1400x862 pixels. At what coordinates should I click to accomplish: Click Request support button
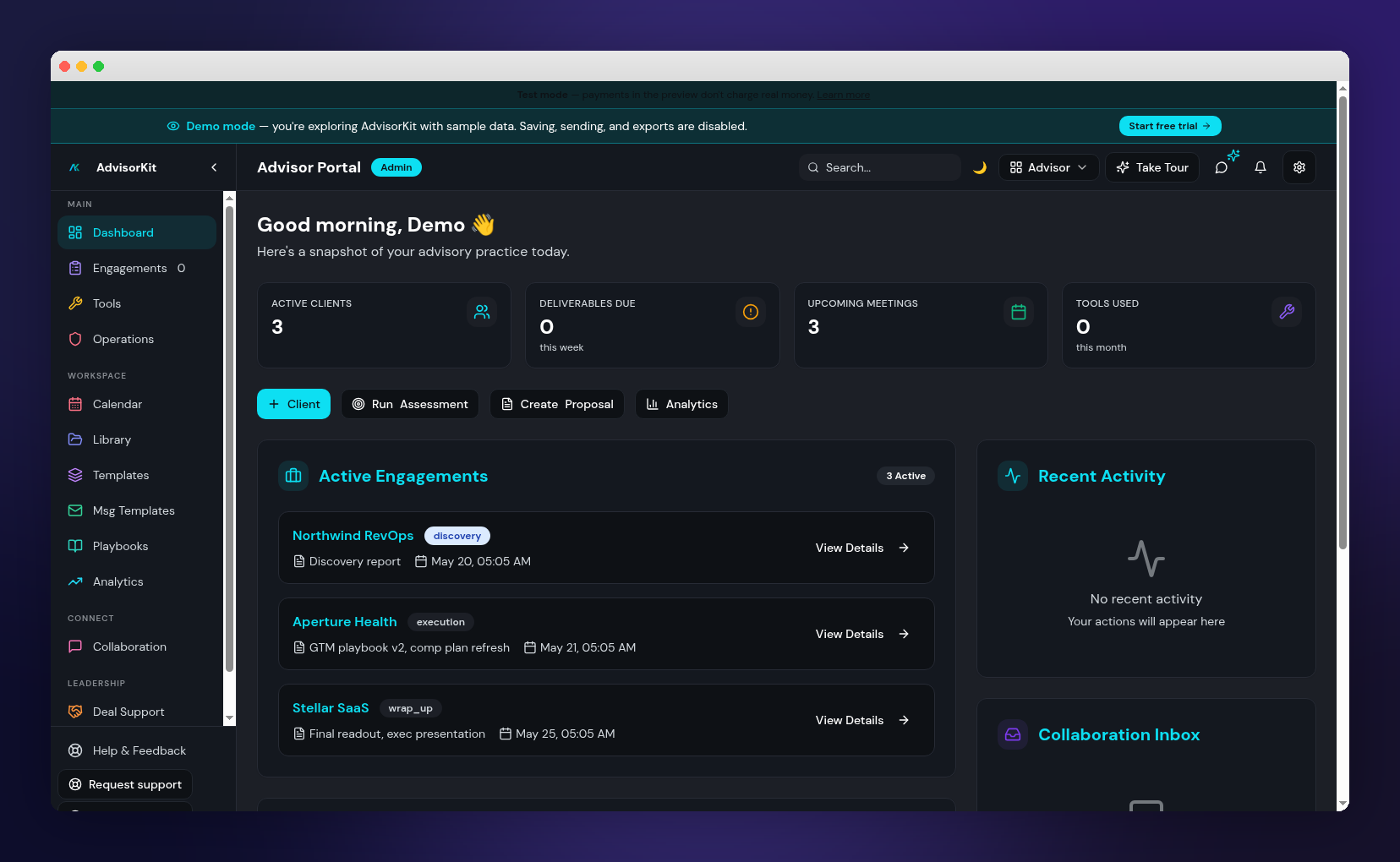(x=125, y=784)
